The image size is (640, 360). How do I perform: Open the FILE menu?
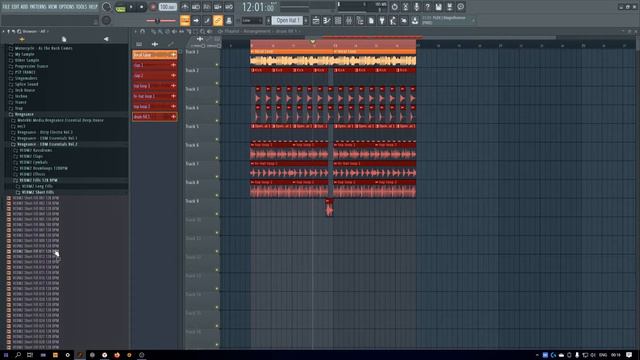[x=6, y=7]
